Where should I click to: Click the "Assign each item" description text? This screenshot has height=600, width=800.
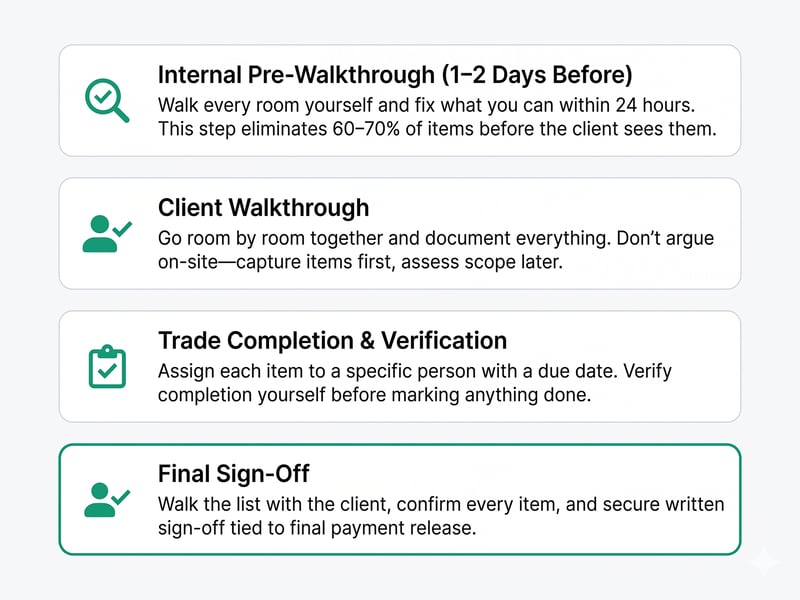415,371
